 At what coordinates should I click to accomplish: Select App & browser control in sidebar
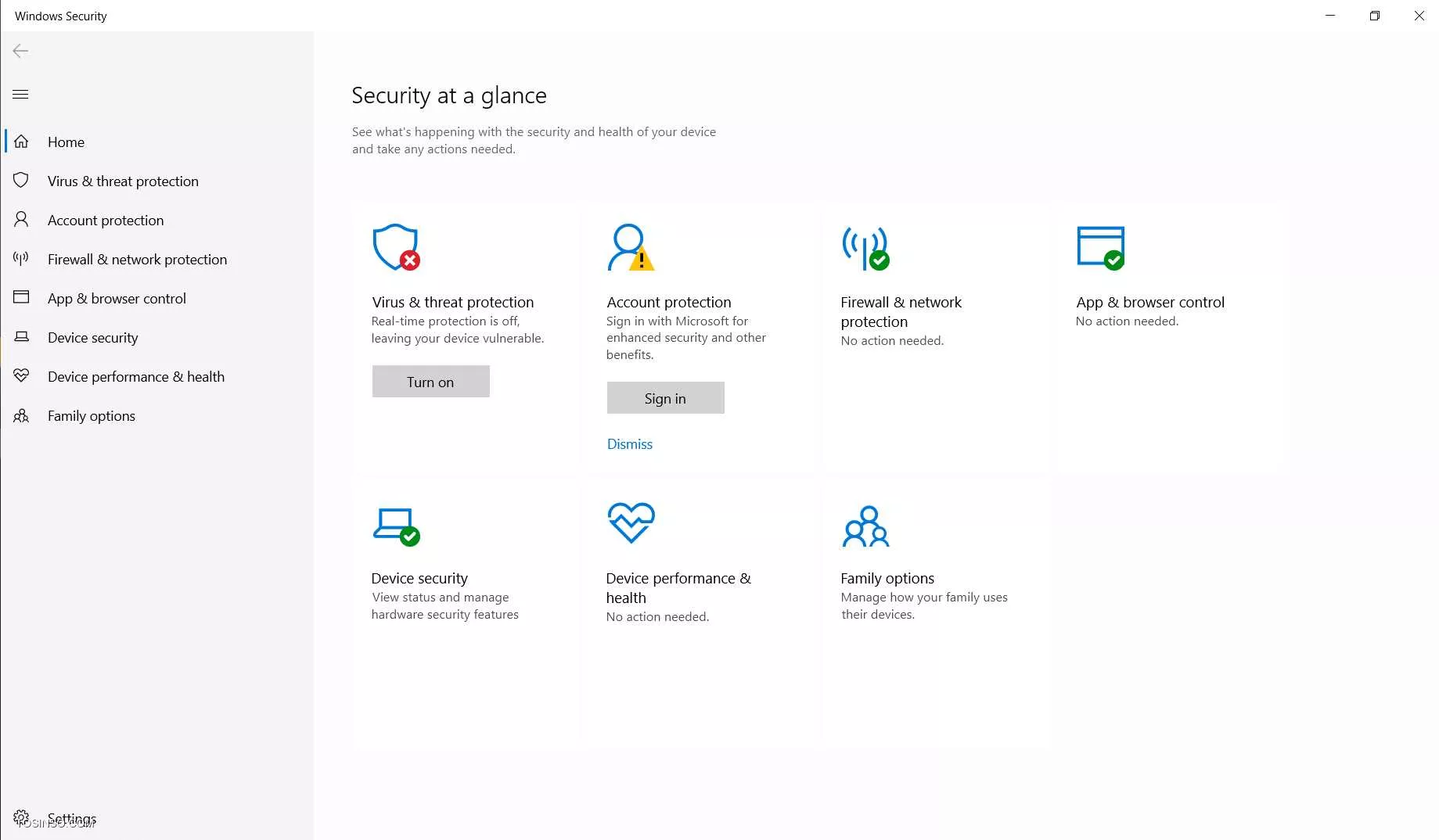117,298
